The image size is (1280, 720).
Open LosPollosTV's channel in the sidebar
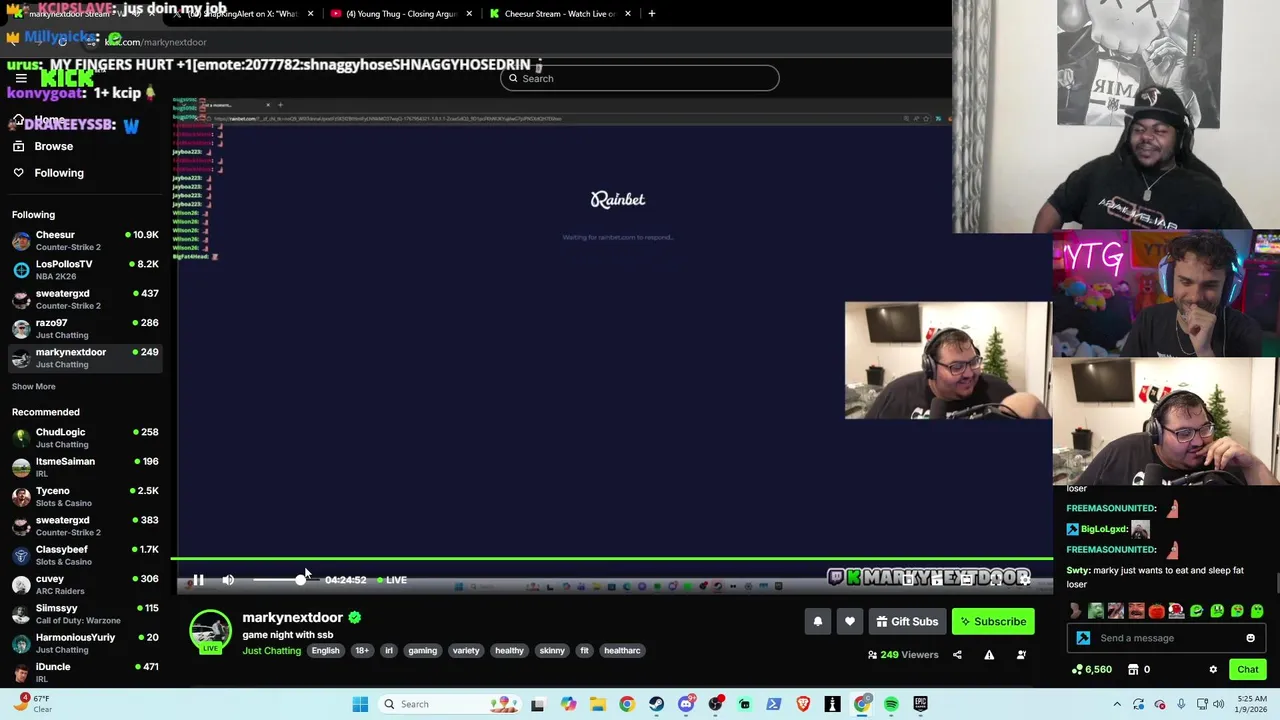[85, 270]
